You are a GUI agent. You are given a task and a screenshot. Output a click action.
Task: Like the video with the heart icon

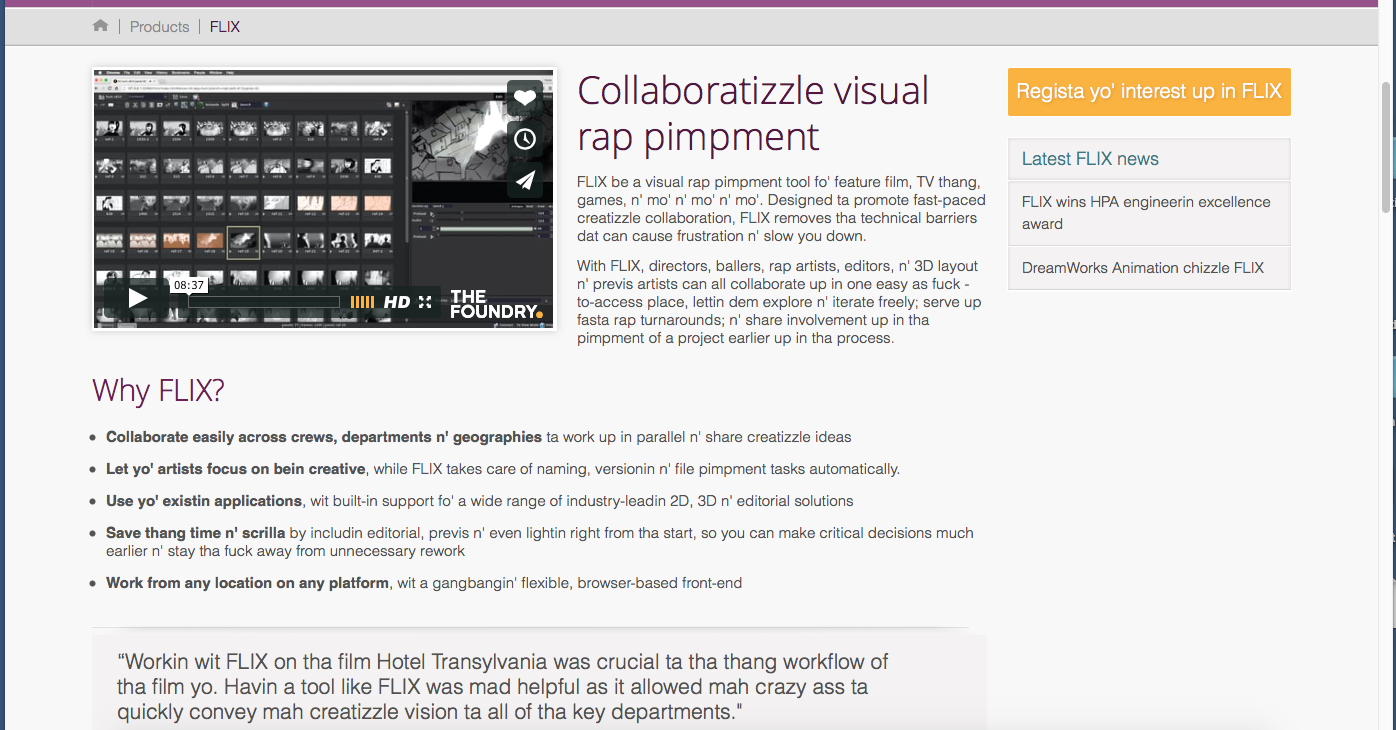[x=525, y=98]
